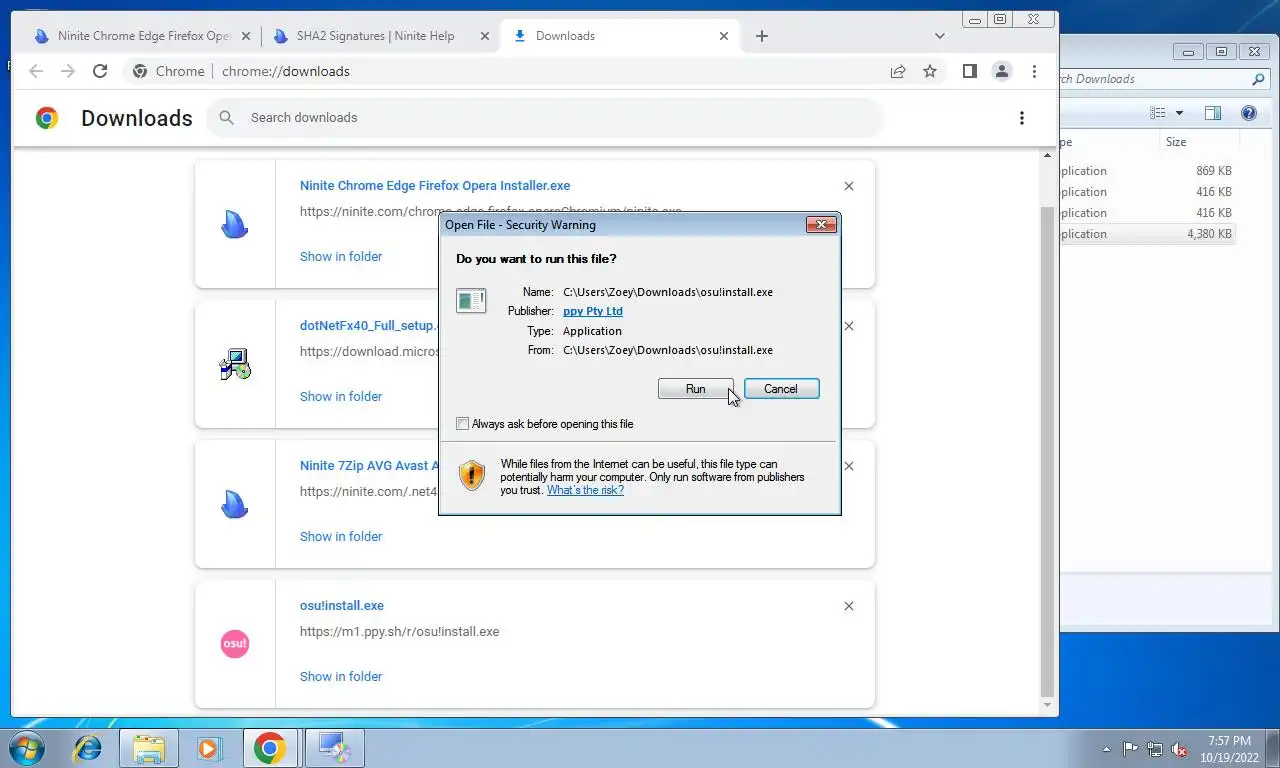Toggle the Chrome side panel icon
The height and width of the screenshot is (768, 1280).
(969, 71)
